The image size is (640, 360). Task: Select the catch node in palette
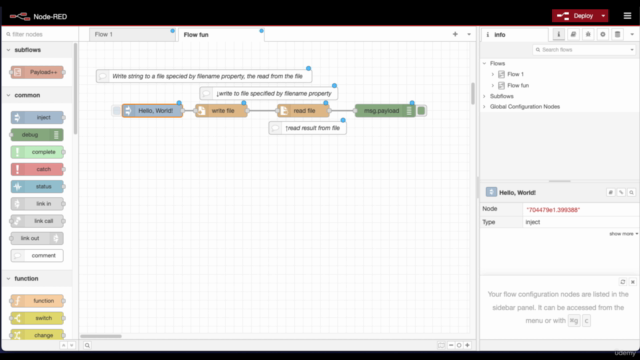point(37,169)
